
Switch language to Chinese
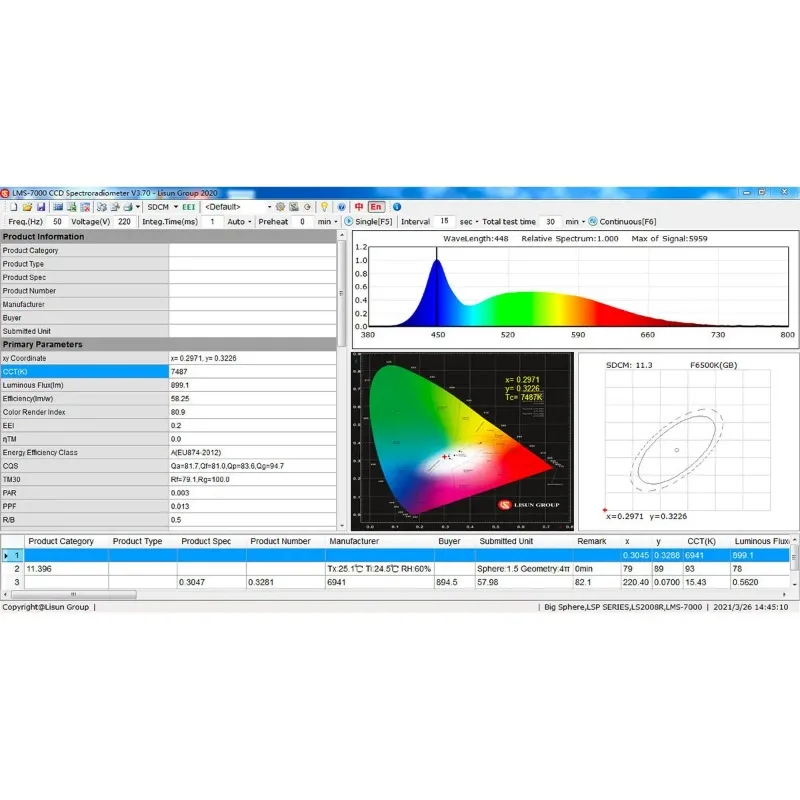[x=359, y=207]
